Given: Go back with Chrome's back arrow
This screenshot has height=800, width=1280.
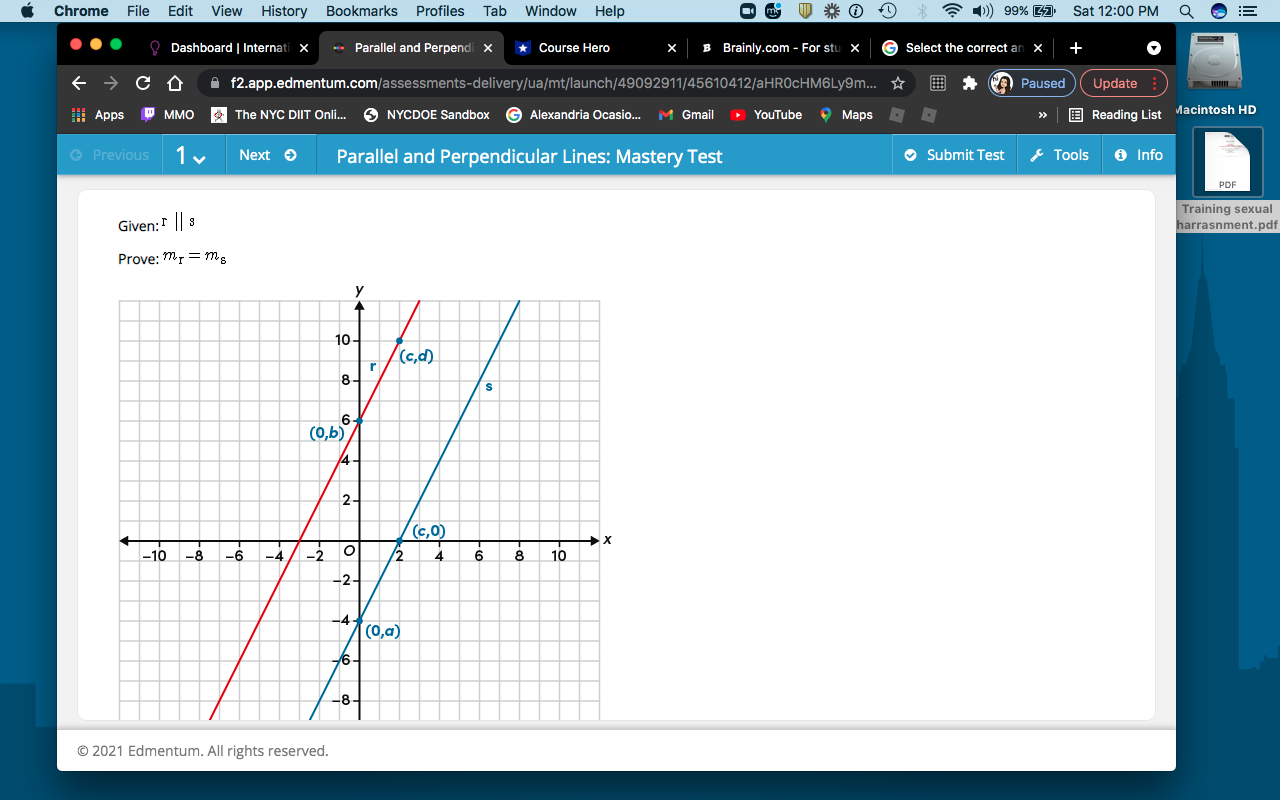Looking at the screenshot, I should point(79,83).
